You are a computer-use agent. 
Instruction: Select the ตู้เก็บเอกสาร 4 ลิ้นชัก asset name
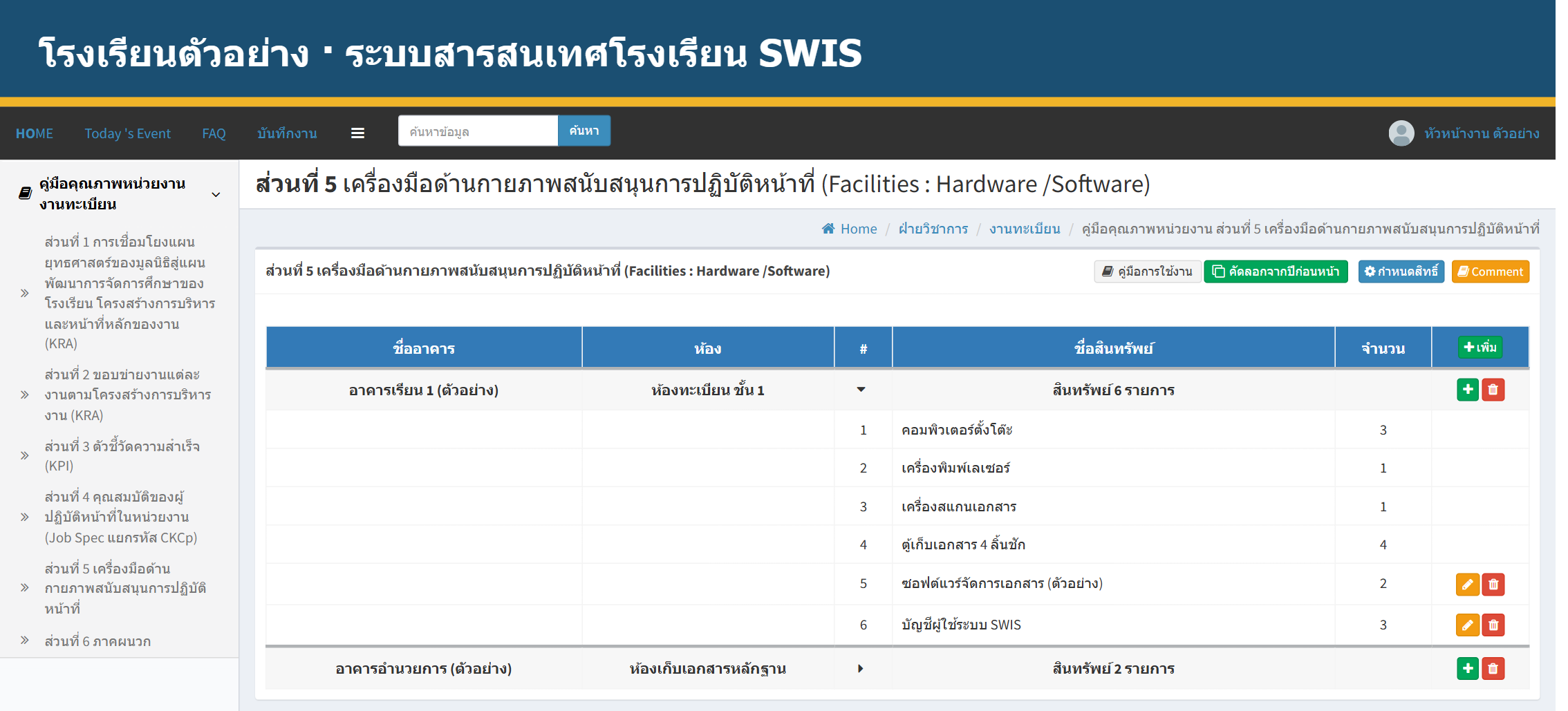[x=963, y=544]
